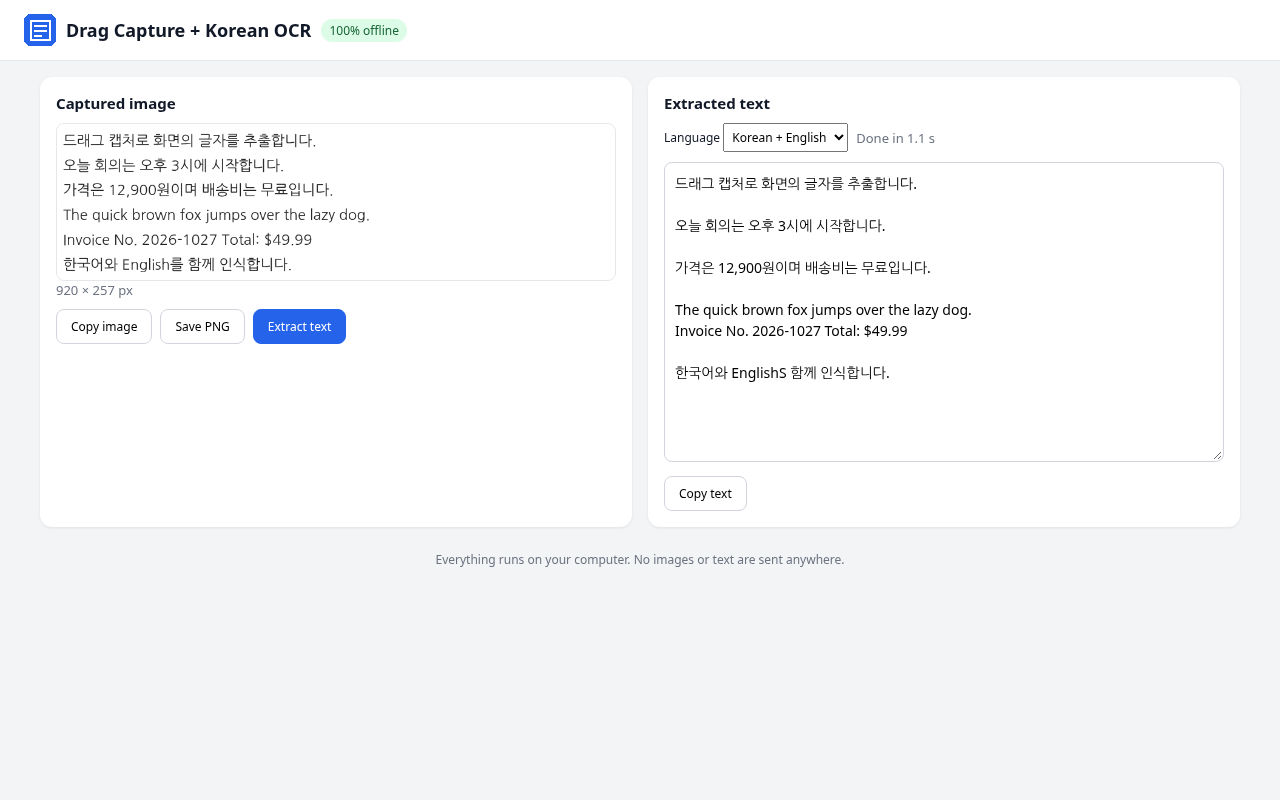Click the 가격은 12,900원이며 line in extracted text
Screen dimensions: 1280x800
point(803,268)
